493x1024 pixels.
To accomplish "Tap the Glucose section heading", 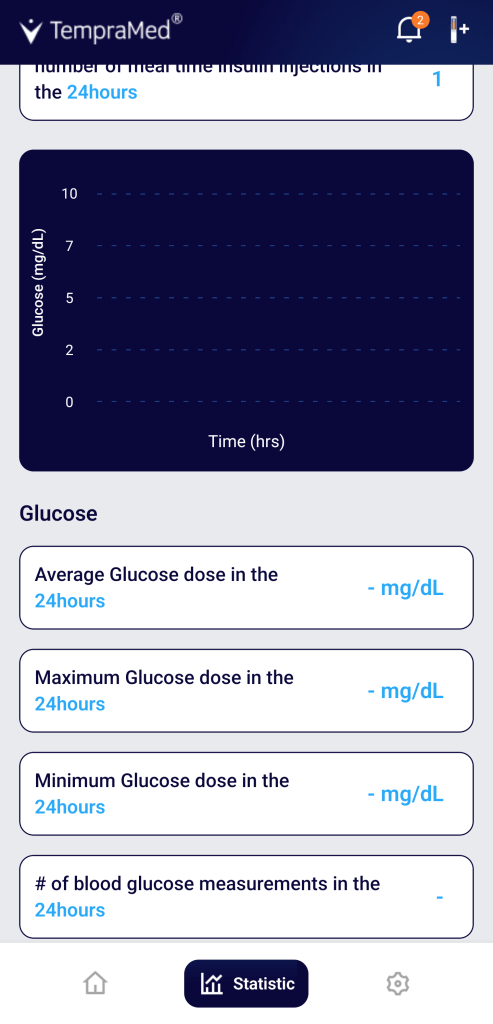I will coord(59,514).
